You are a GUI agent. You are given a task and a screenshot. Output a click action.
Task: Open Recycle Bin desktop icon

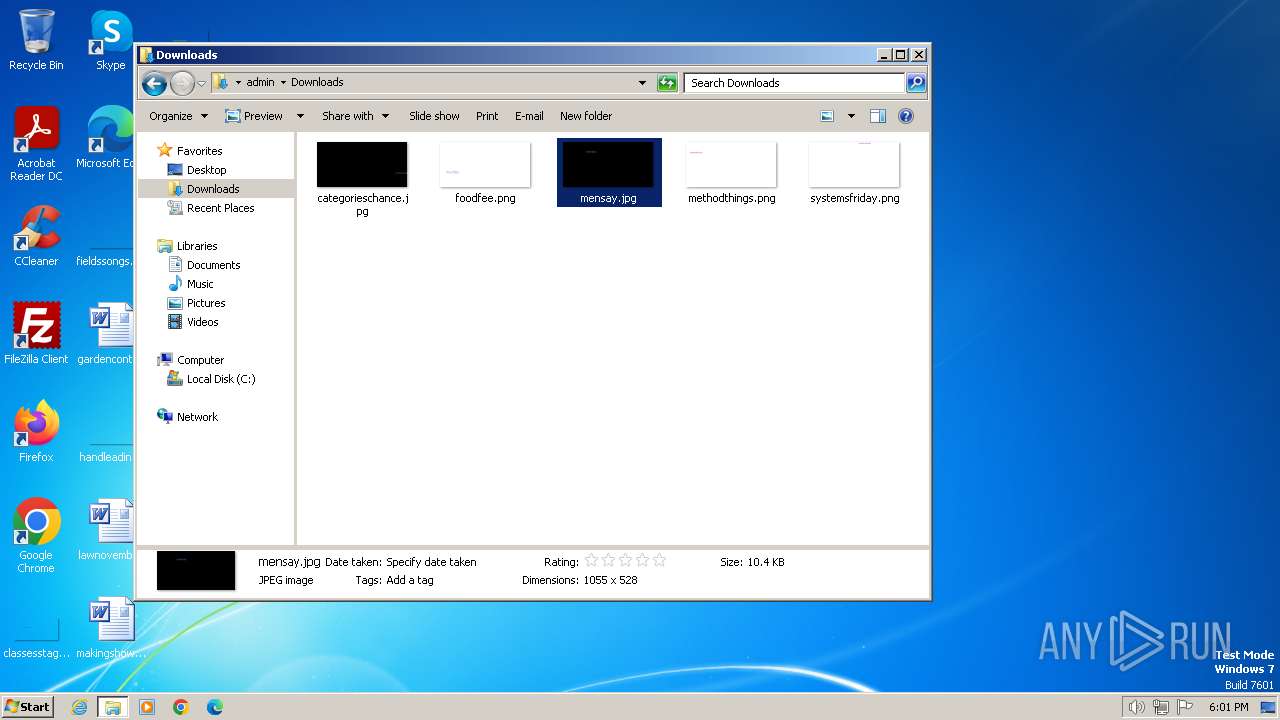[x=36, y=40]
